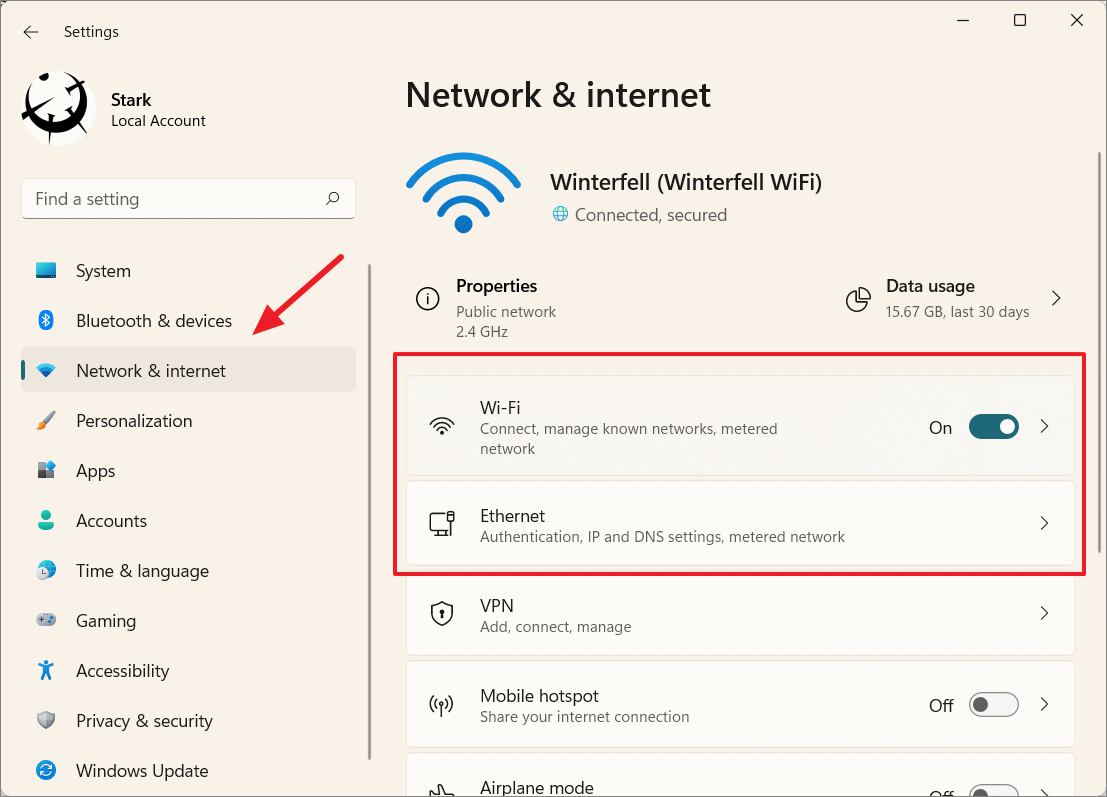Image resolution: width=1107 pixels, height=797 pixels.
Task: Expand the Ethernet settings row
Action: pyautogui.click(x=740, y=524)
